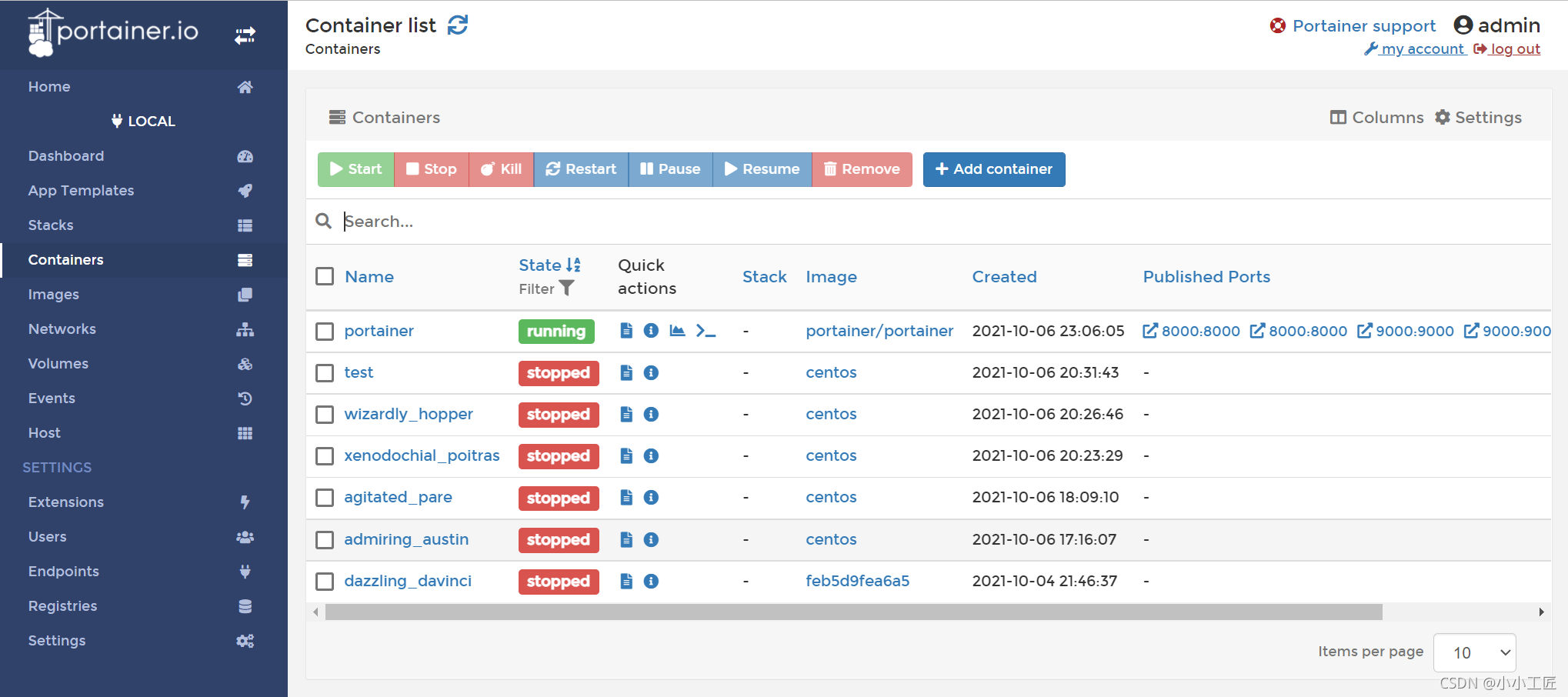1568x697 pixels.
Task: Go to Images in the sidebar
Action: tap(54, 295)
